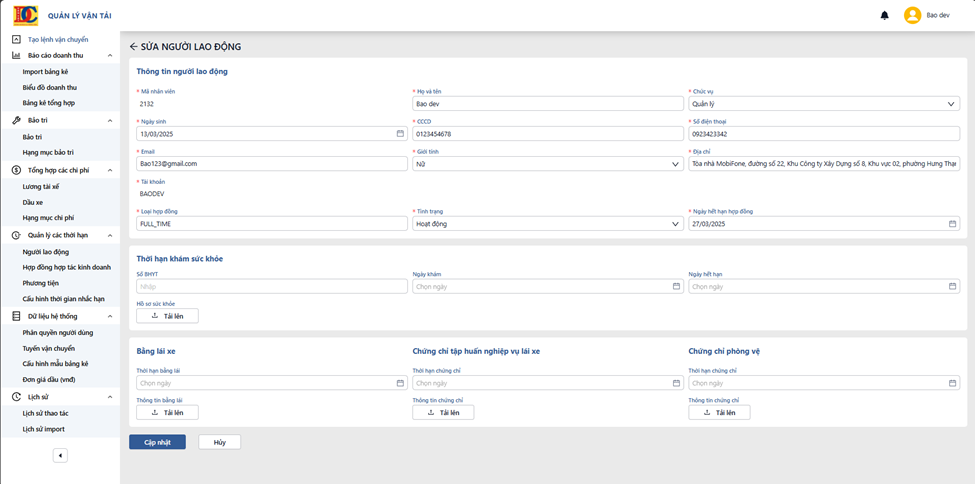Open calendar icon in Ngày hết hạn hợp đồng

click(x=952, y=224)
